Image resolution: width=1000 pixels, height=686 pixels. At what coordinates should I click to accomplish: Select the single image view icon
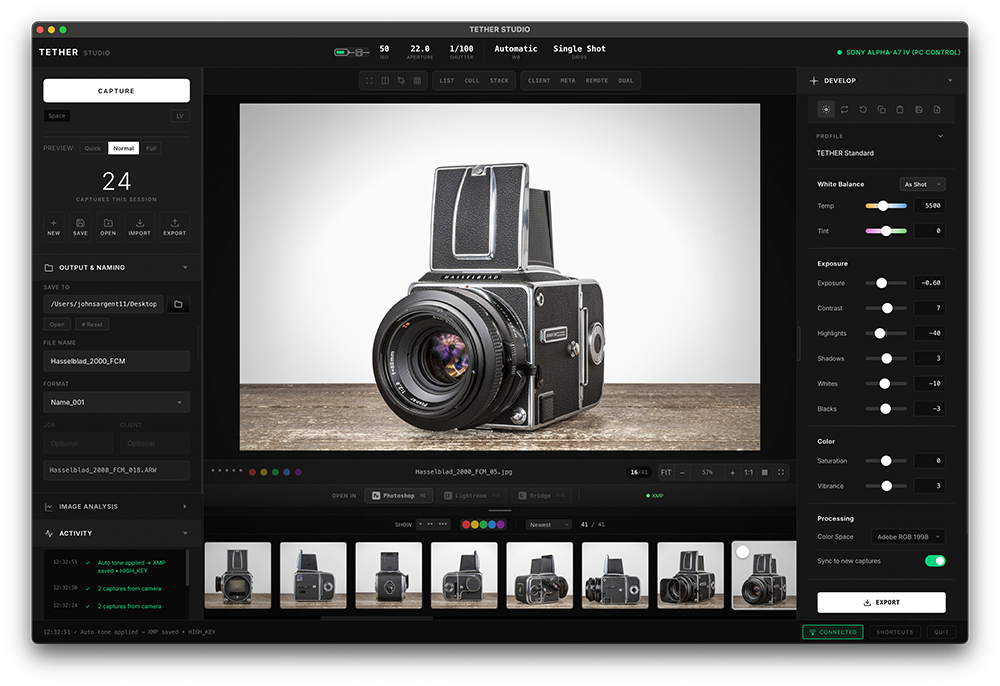(x=369, y=81)
